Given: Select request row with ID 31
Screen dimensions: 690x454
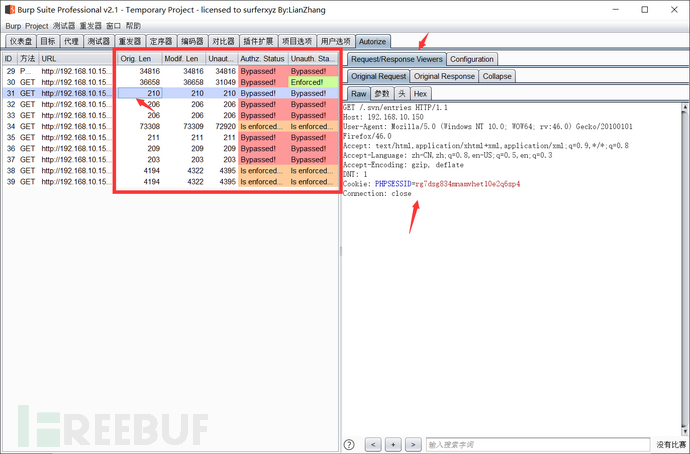Looking at the screenshot, I should [x=170, y=93].
